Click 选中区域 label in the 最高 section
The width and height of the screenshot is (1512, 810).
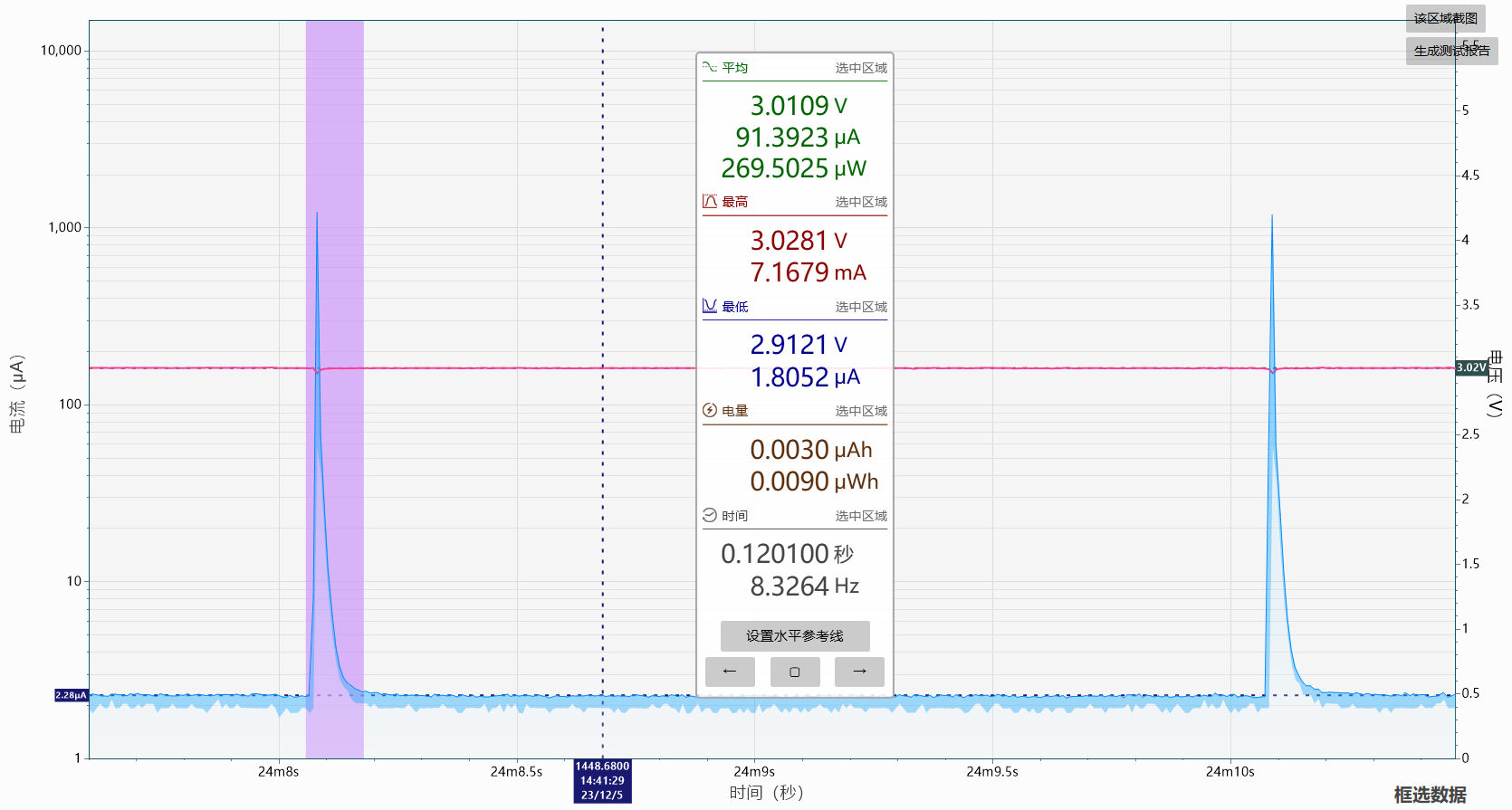point(861,202)
